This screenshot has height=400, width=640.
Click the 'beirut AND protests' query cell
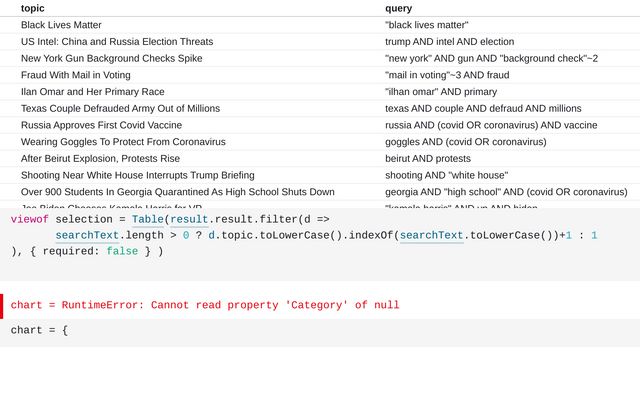[427, 159]
